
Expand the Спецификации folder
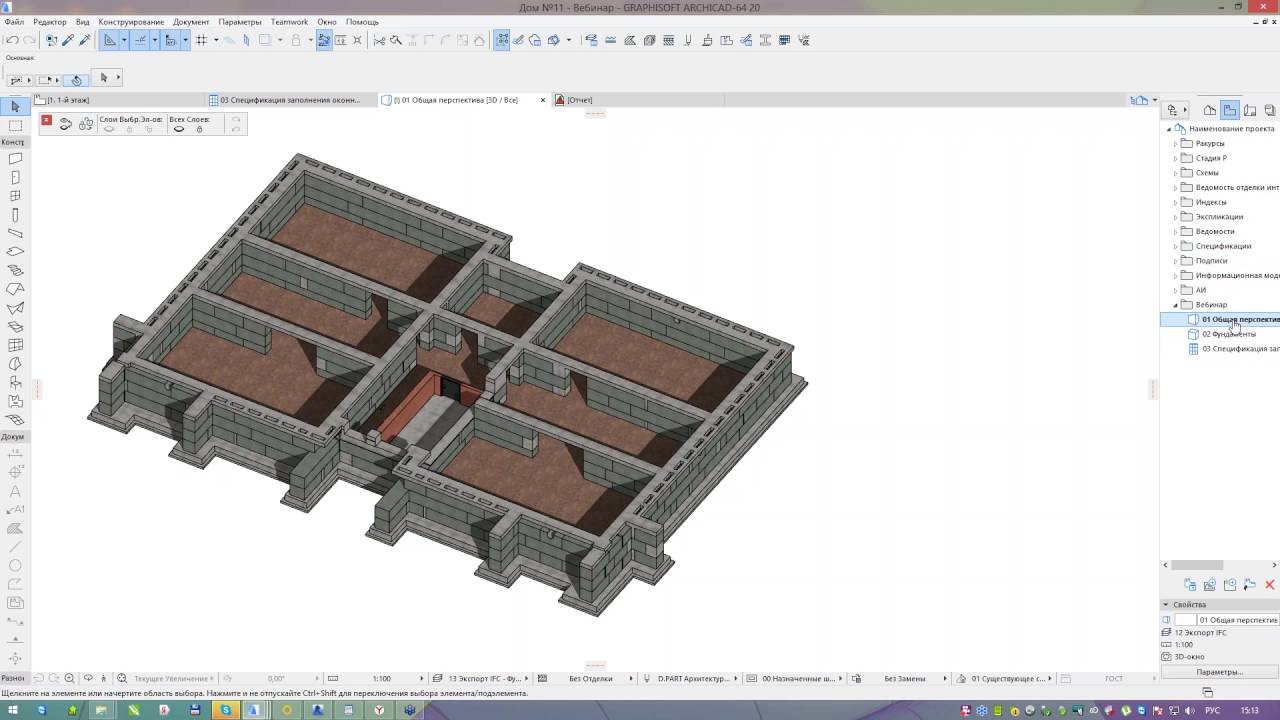click(x=1176, y=246)
